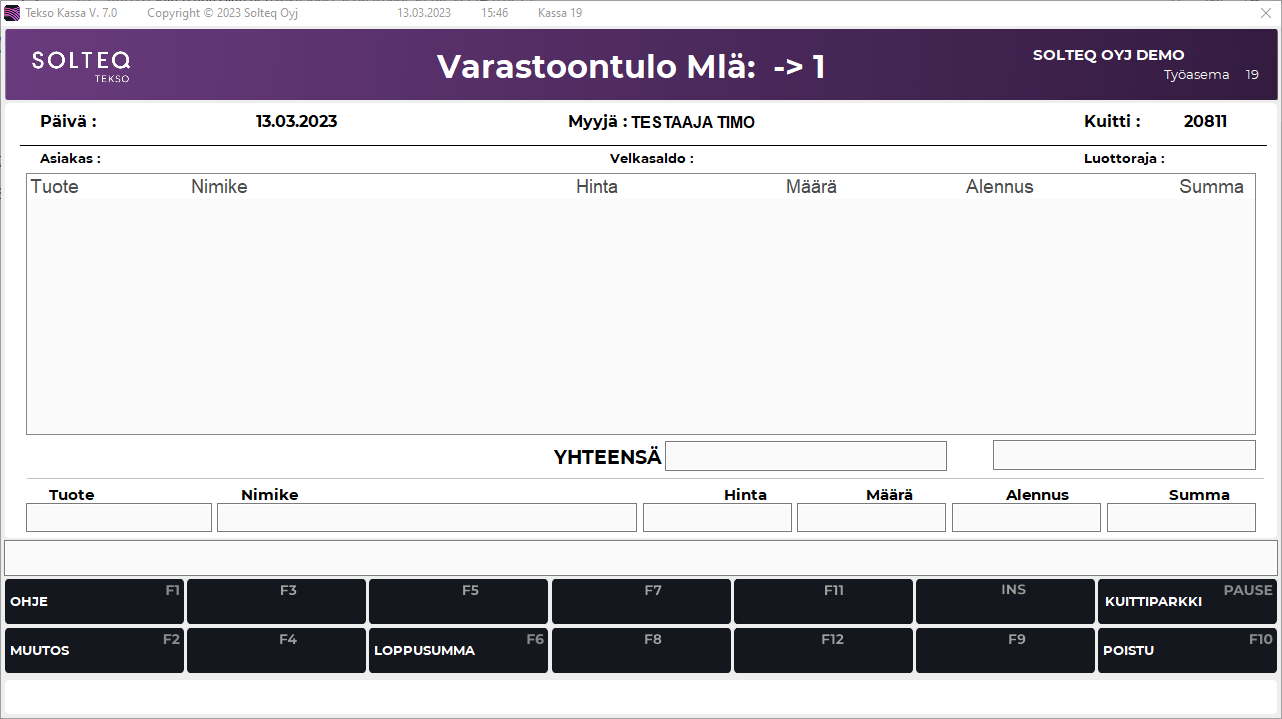The width and height of the screenshot is (1282, 719).
Task: Click the Solteq Tekso logo
Action: (81, 64)
